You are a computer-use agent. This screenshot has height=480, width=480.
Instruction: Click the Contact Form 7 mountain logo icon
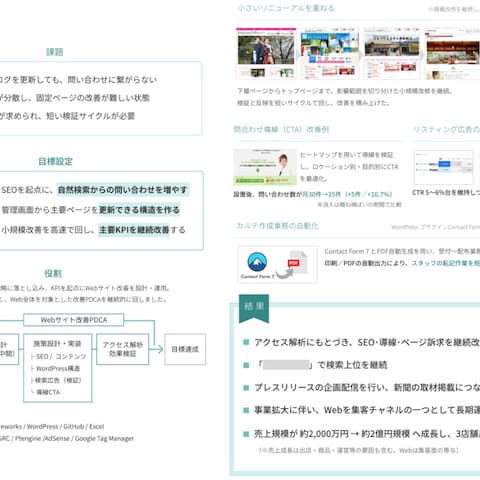[257, 262]
